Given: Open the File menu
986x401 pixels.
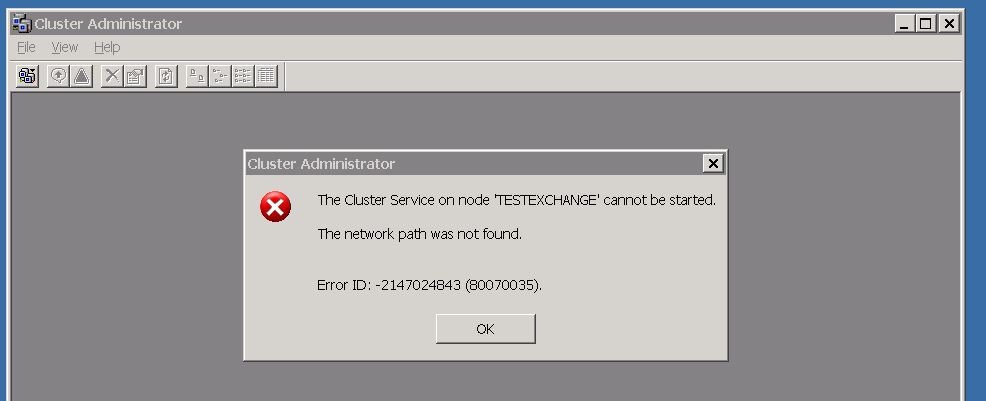Looking at the screenshot, I should click(26, 47).
